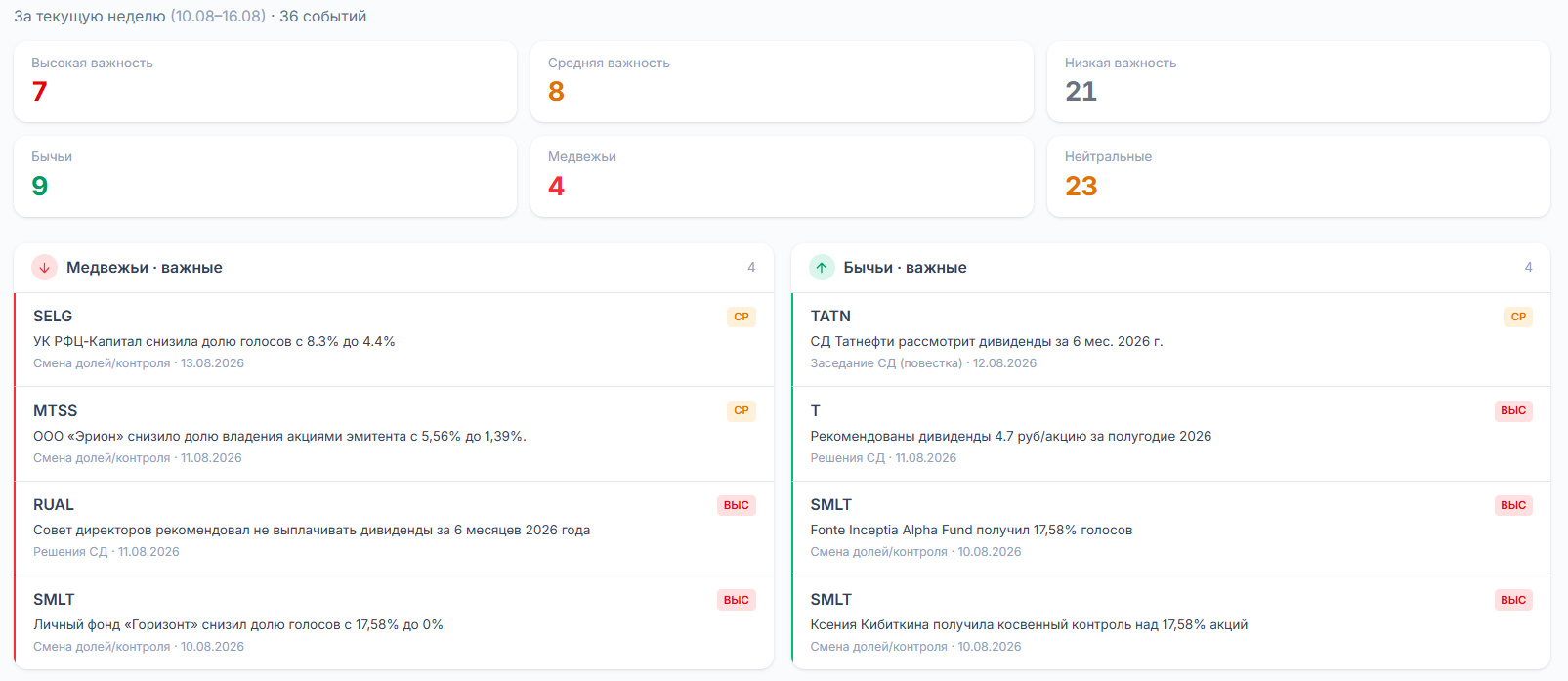Viewport: 1568px width, 681px height.
Task: Select the Низкая важность summary card
Action: click(1298, 81)
